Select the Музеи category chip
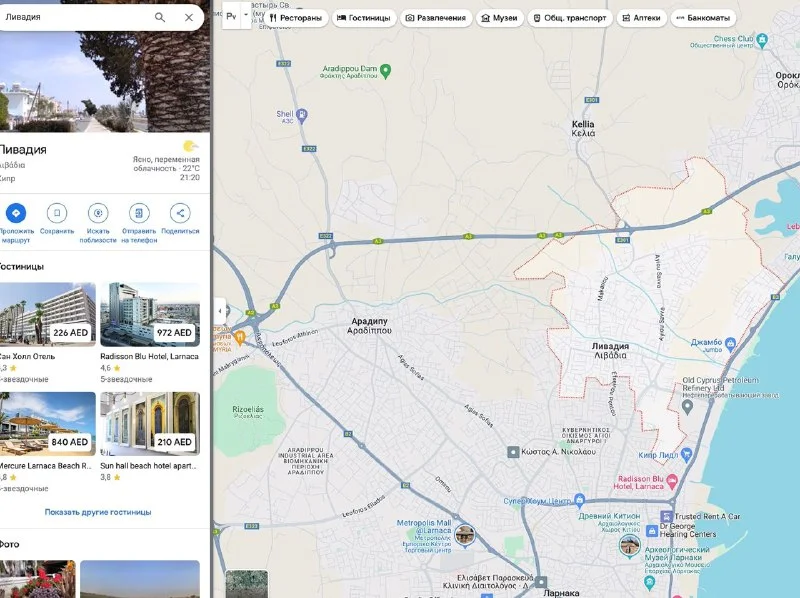Image resolution: width=800 pixels, height=598 pixels. click(499, 17)
